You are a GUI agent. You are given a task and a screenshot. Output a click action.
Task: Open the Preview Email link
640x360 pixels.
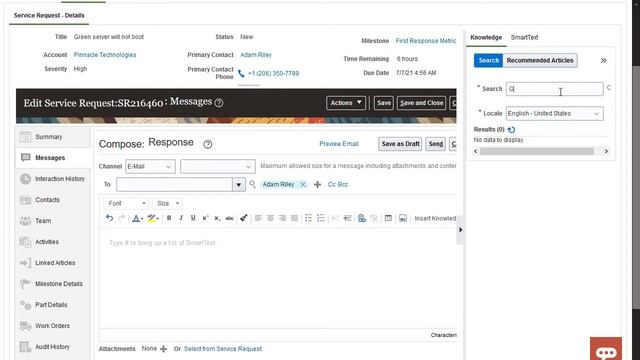coord(339,144)
